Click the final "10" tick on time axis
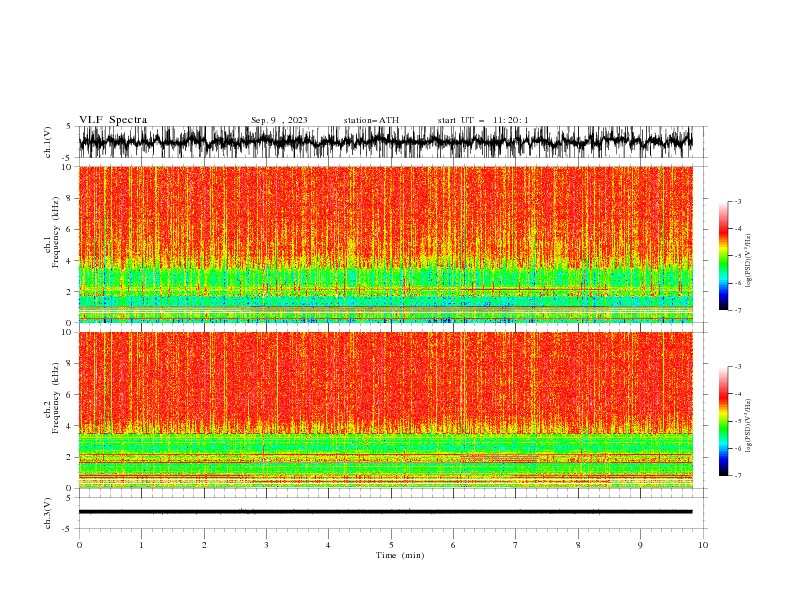Image resolution: width=792 pixels, height=612 pixels. click(x=703, y=545)
